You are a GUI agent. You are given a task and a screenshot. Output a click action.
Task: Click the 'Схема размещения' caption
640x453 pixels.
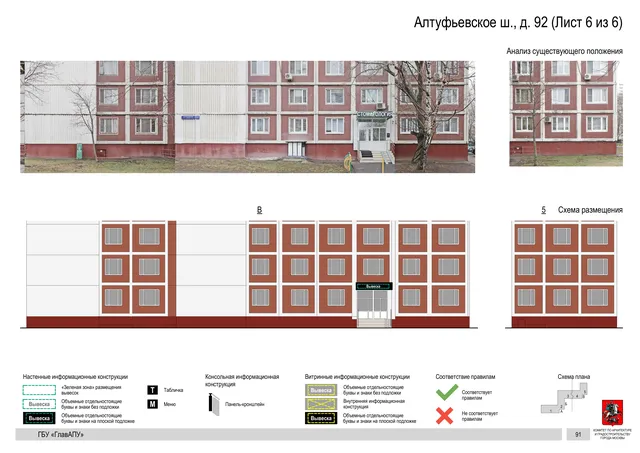point(590,210)
